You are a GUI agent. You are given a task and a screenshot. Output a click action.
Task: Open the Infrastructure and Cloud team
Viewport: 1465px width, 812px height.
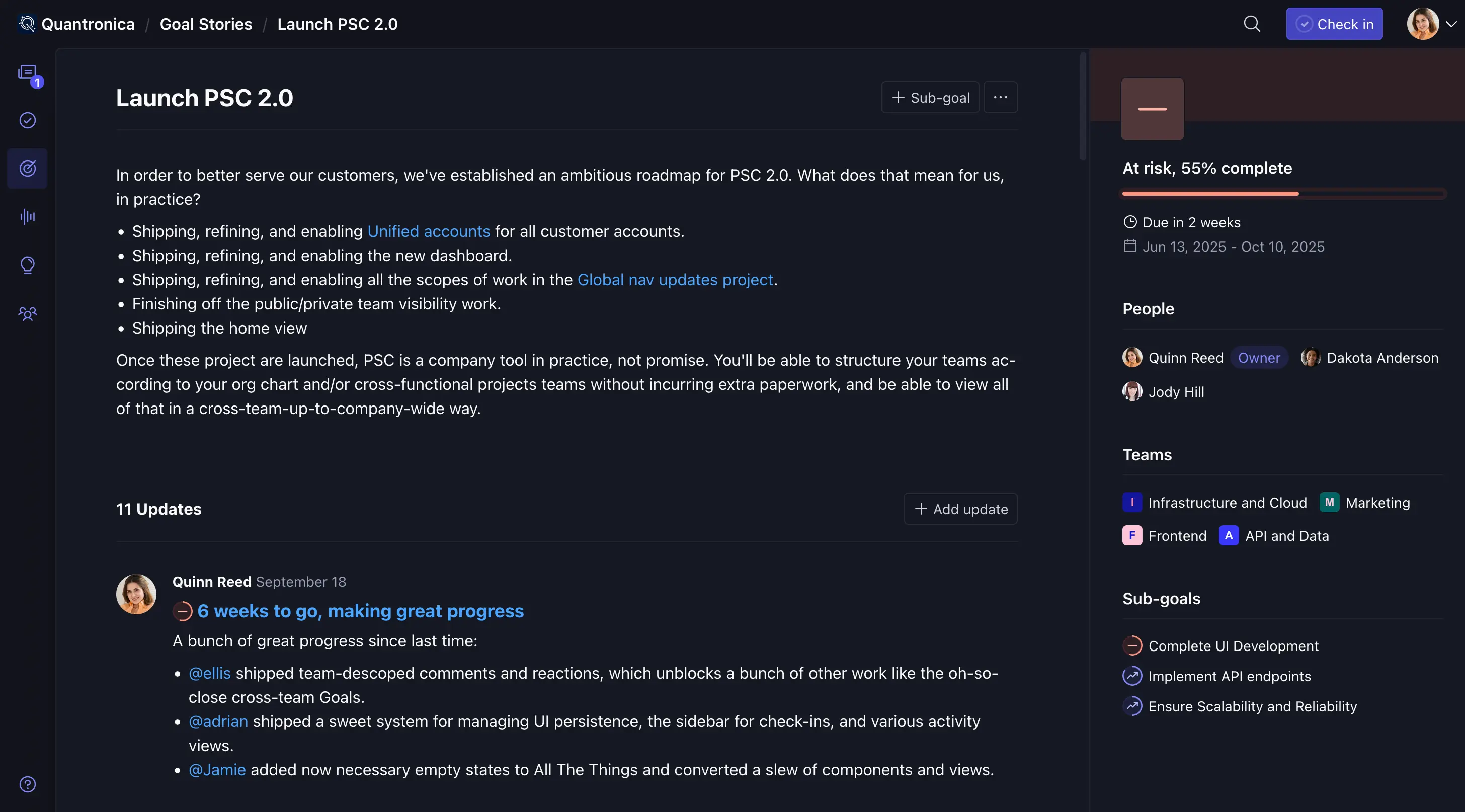[1227, 503]
